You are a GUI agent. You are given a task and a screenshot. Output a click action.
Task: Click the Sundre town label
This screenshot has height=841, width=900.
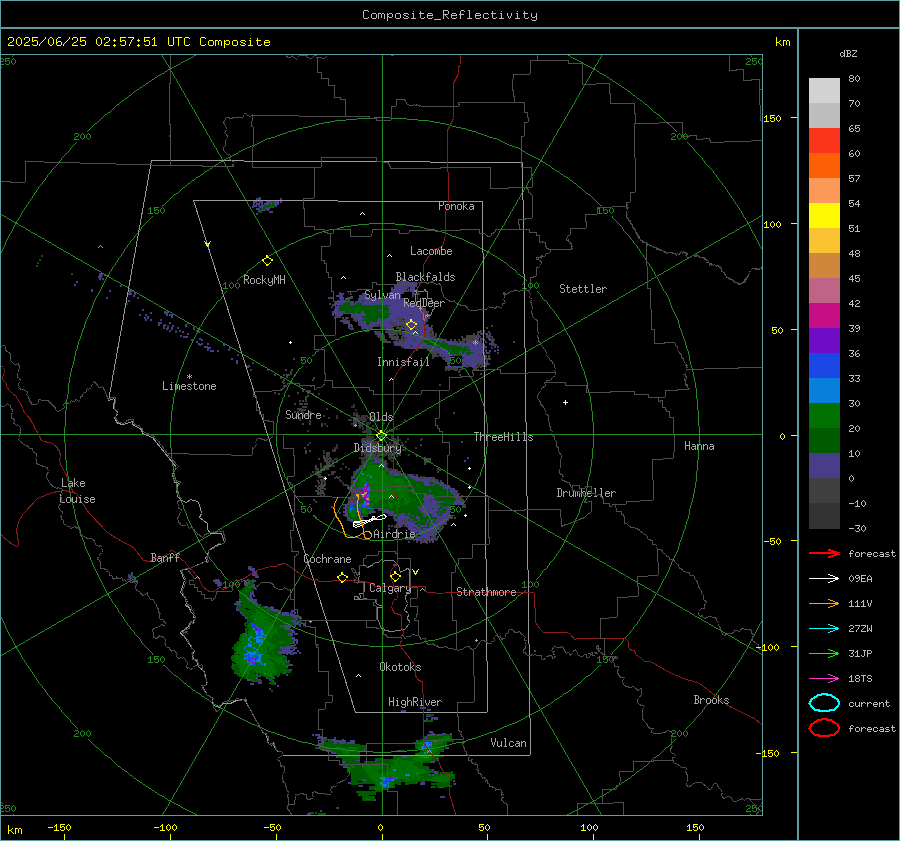coord(303,414)
